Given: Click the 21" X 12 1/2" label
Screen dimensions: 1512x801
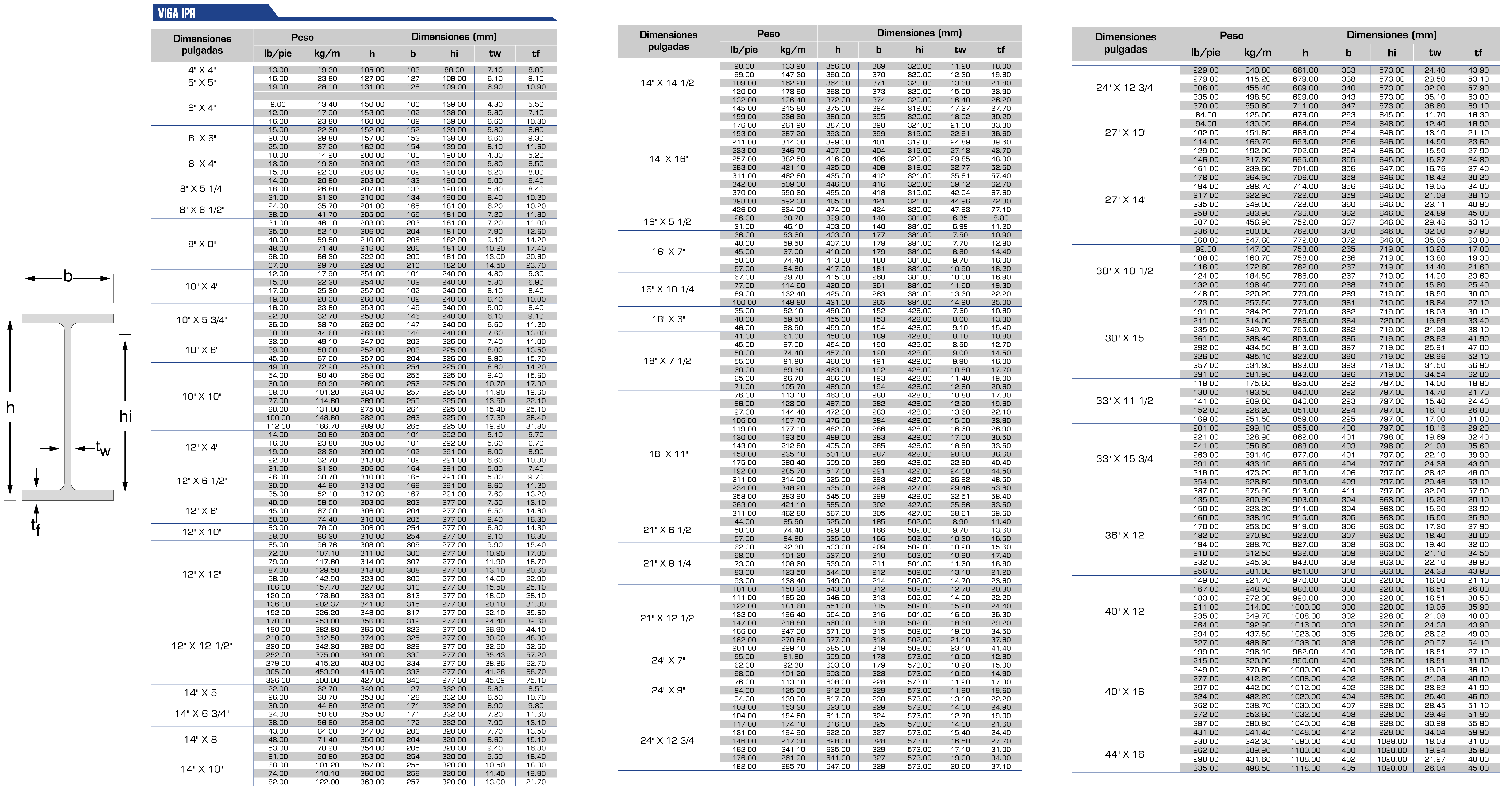Looking at the screenshot, I should [669, 618].
